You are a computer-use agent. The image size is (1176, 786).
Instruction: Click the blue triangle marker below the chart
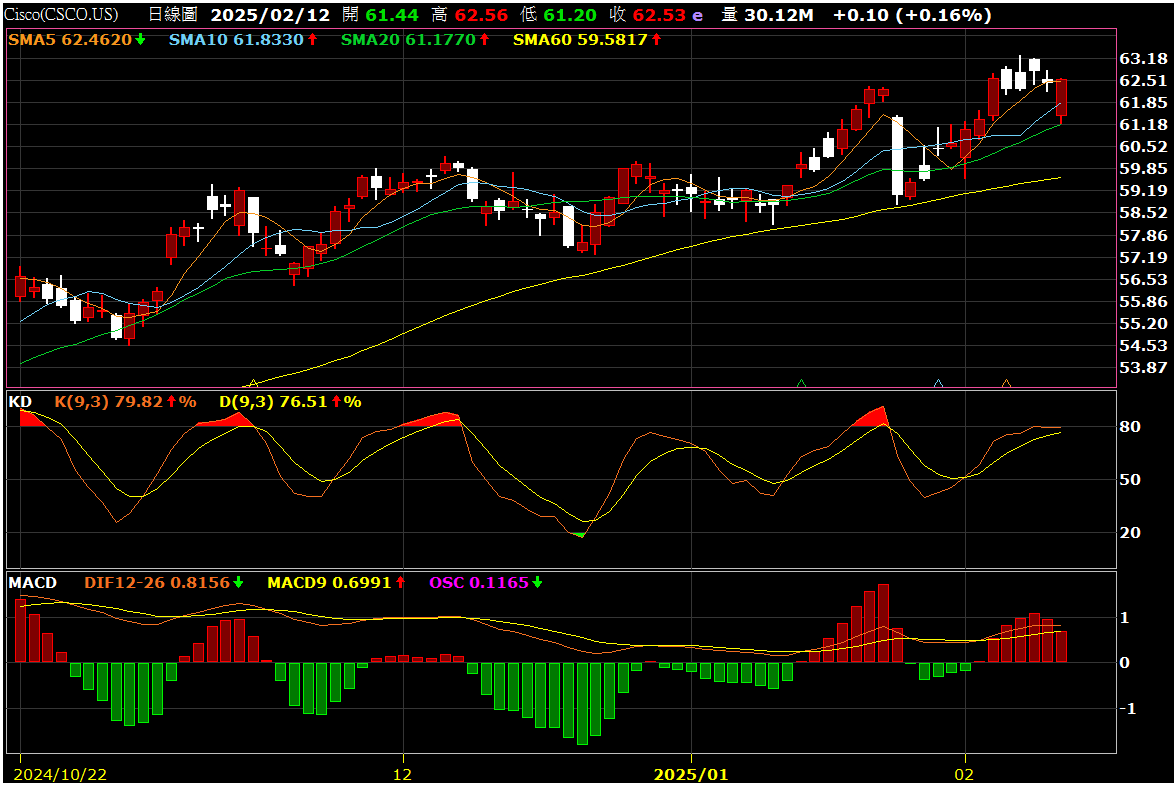tap(938, 383)
